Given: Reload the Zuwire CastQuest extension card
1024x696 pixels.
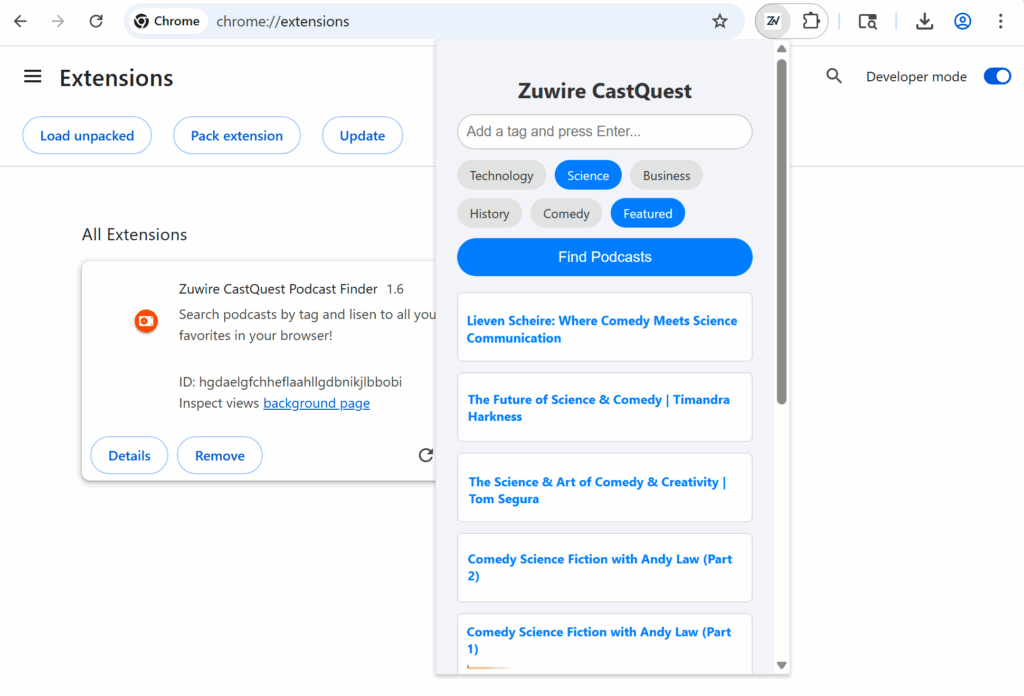Looking at the screenshot, I should (x=426, y=455).
